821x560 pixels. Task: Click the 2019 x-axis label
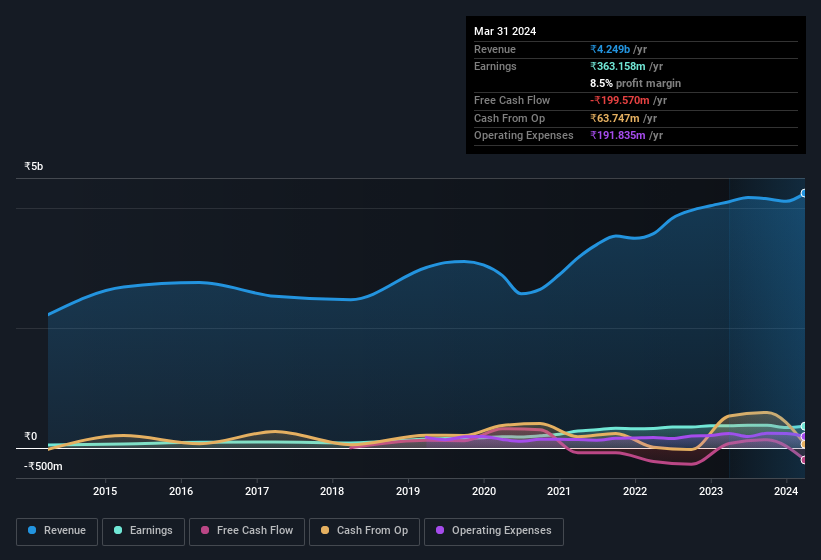point(408,491)
